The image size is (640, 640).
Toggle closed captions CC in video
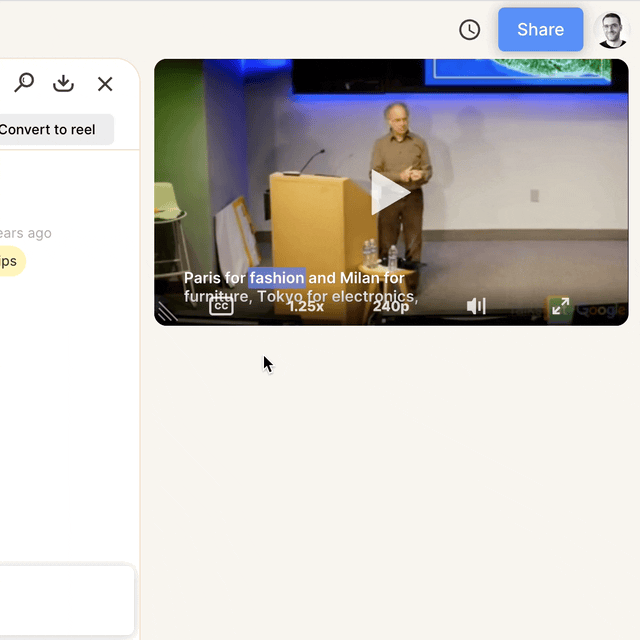click(221, 306)
